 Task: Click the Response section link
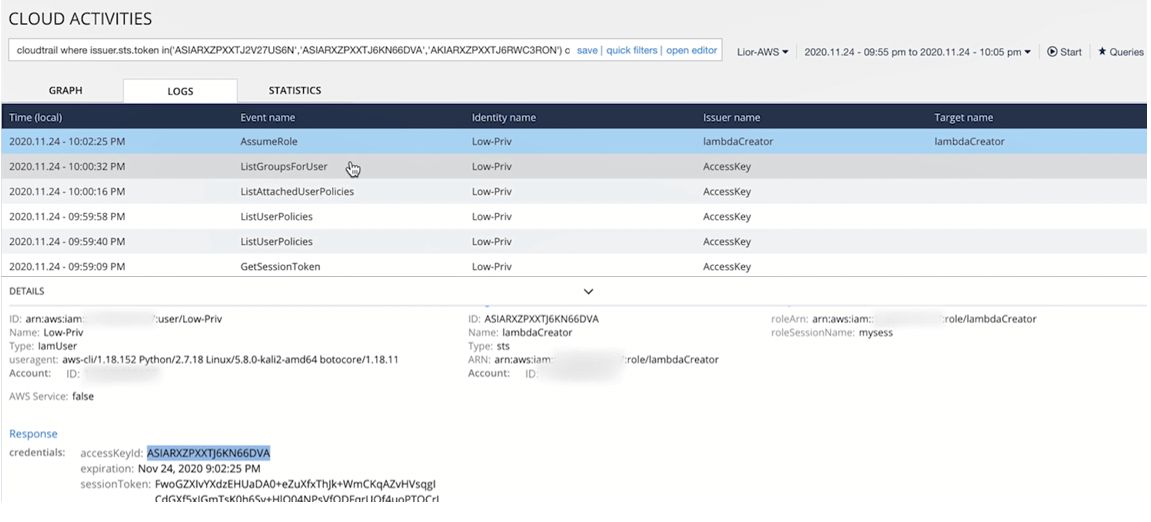click(x=33, y=434)
